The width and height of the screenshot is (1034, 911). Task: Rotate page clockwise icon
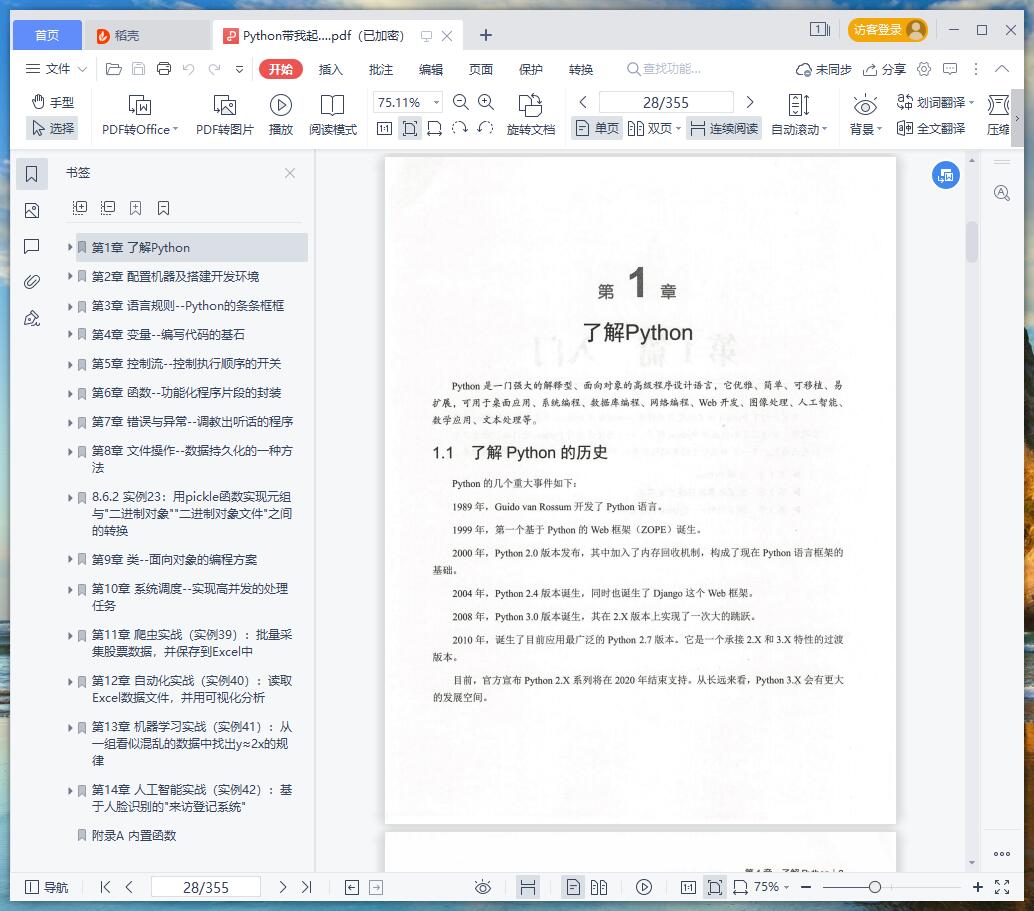point(460,128)
